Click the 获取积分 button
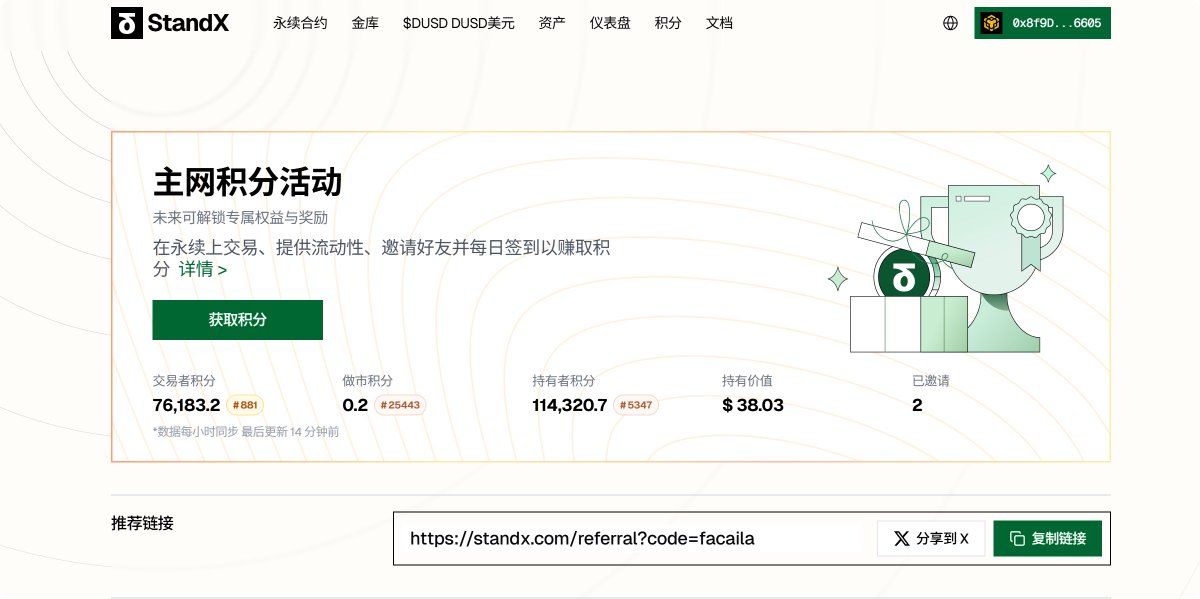Image resolution: width=1200 pixels, height=599 pixels. tap(238, 320)
